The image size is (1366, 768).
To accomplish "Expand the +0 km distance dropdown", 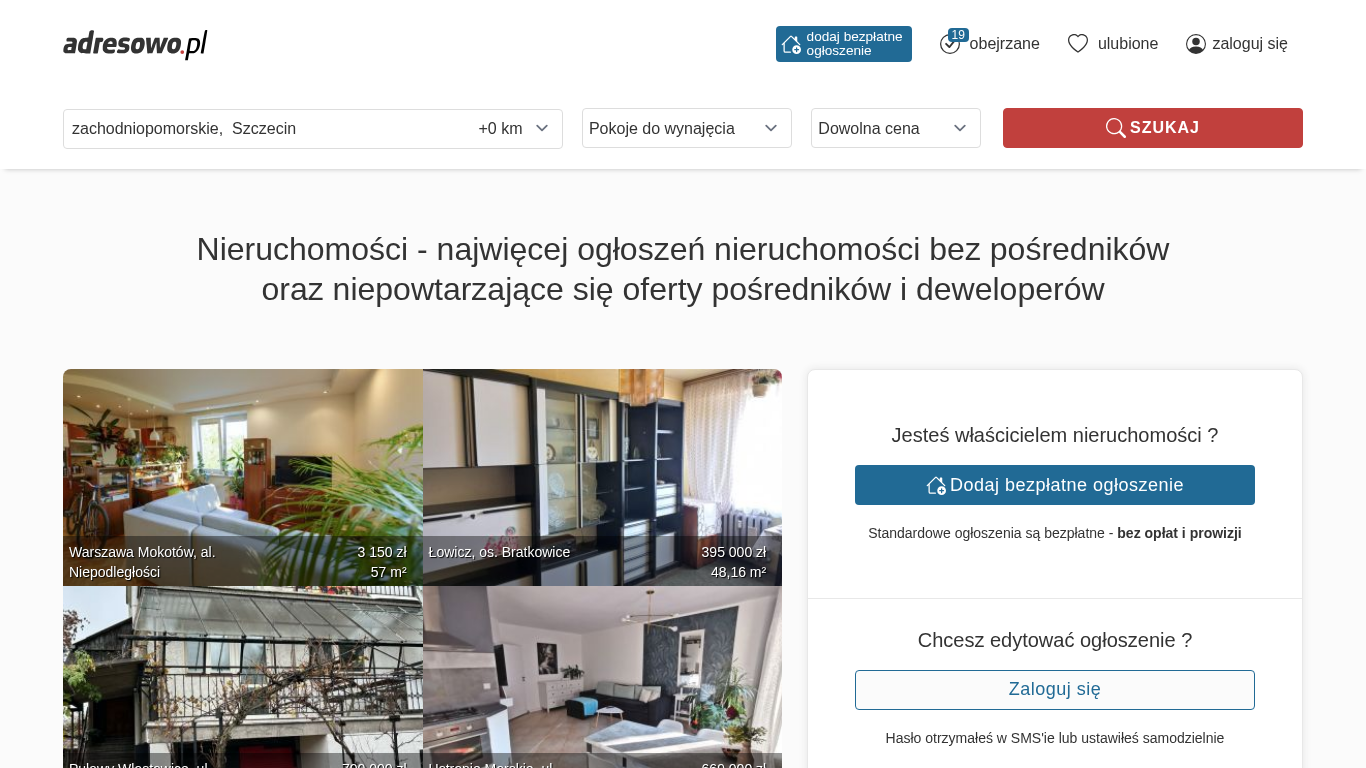I will [x=514, y=129].
